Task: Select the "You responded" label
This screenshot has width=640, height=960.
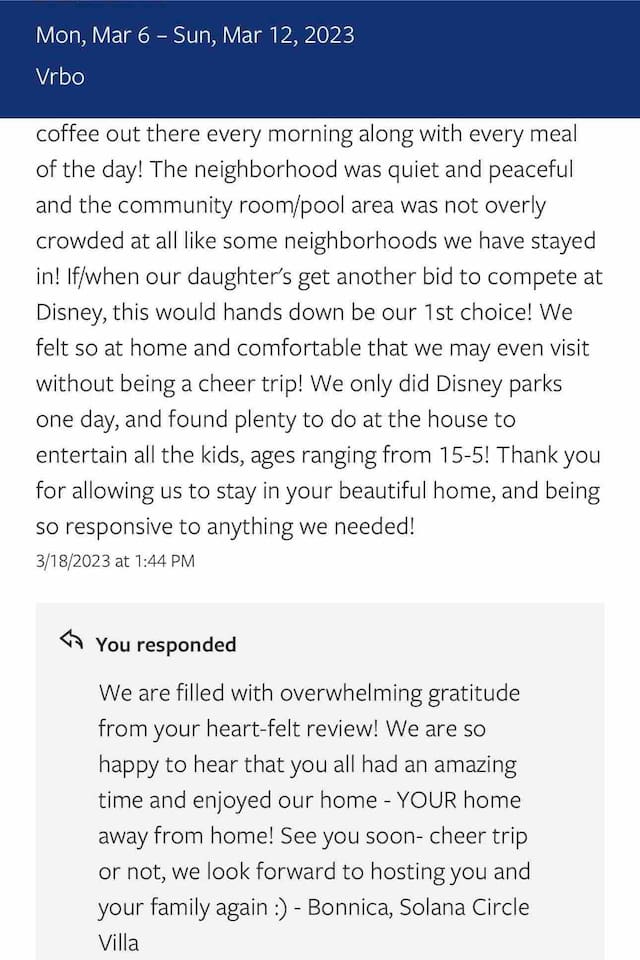Action: (x=165, y=645)
